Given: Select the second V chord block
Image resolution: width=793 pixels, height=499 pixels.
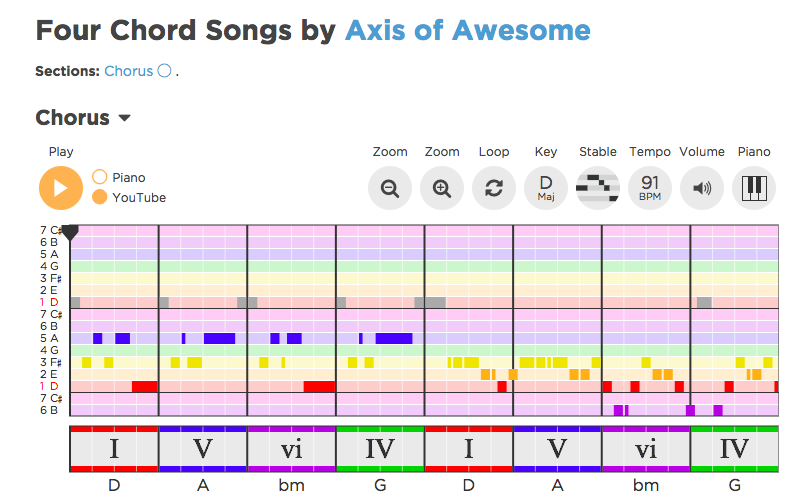Looking at the screenshot, I should (x=557, y=449).
